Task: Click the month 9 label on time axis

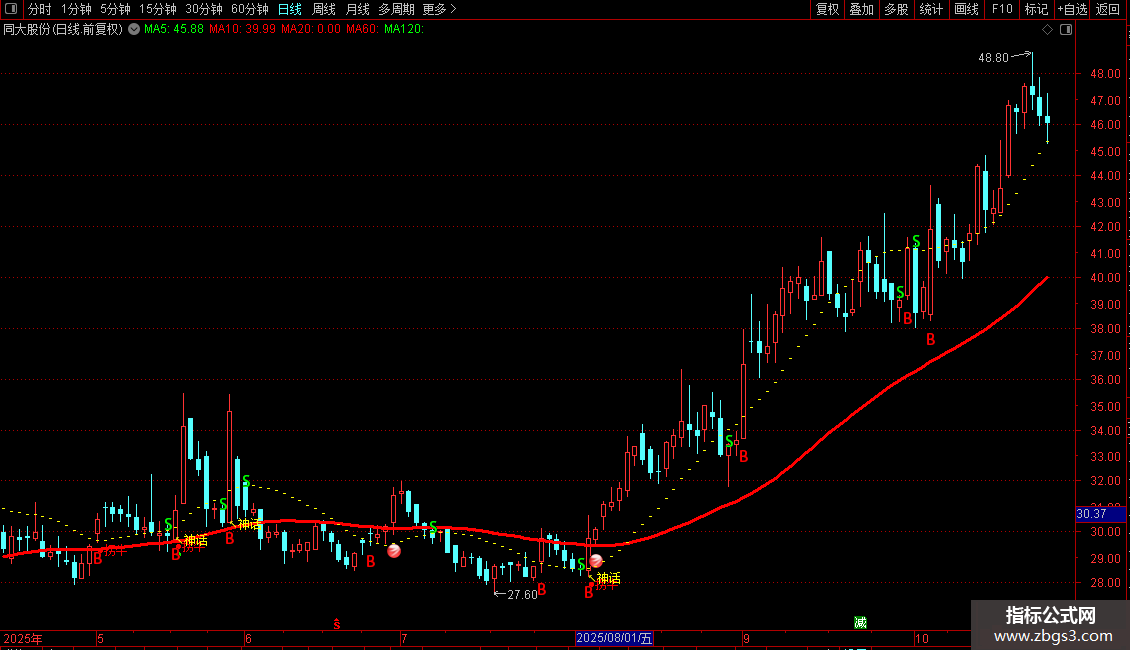Action: point(747,638)
